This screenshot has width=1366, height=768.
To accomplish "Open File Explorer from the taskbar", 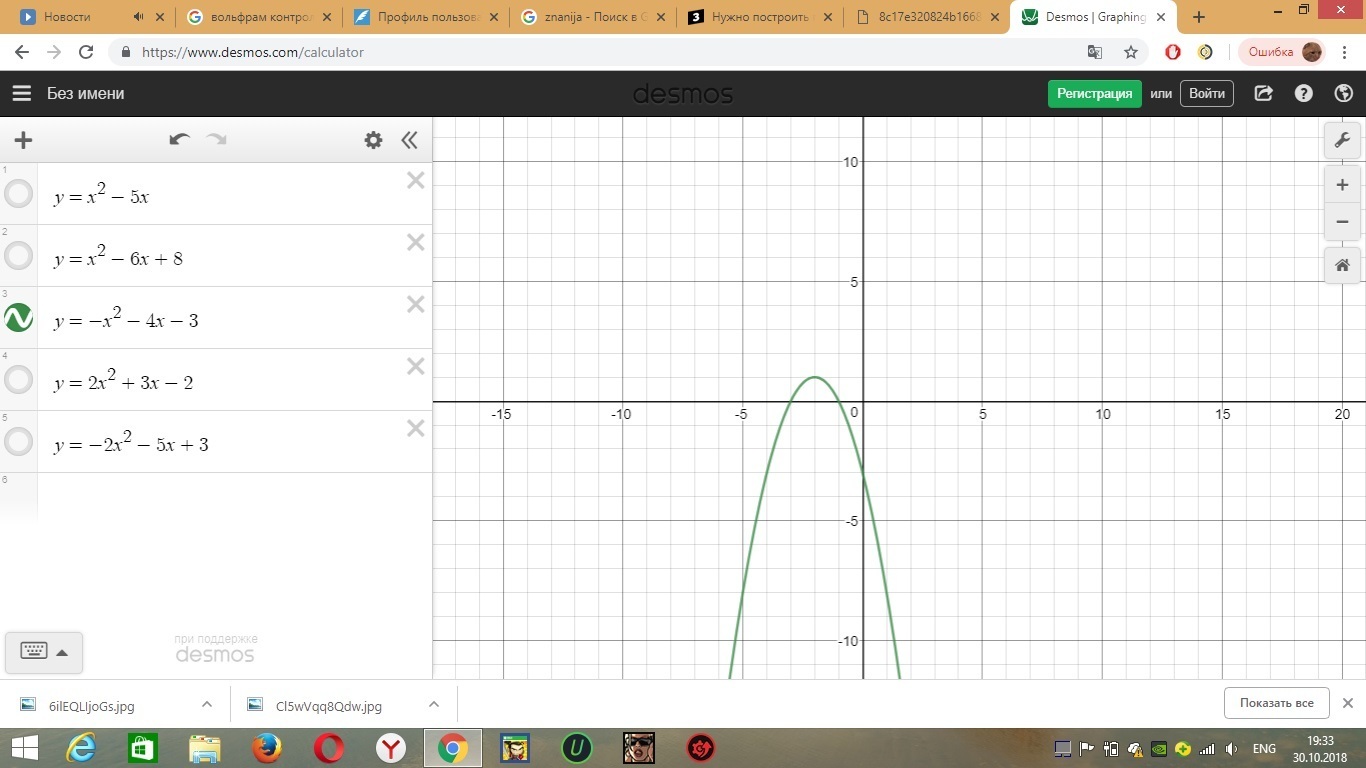I will tap(205, 748).
